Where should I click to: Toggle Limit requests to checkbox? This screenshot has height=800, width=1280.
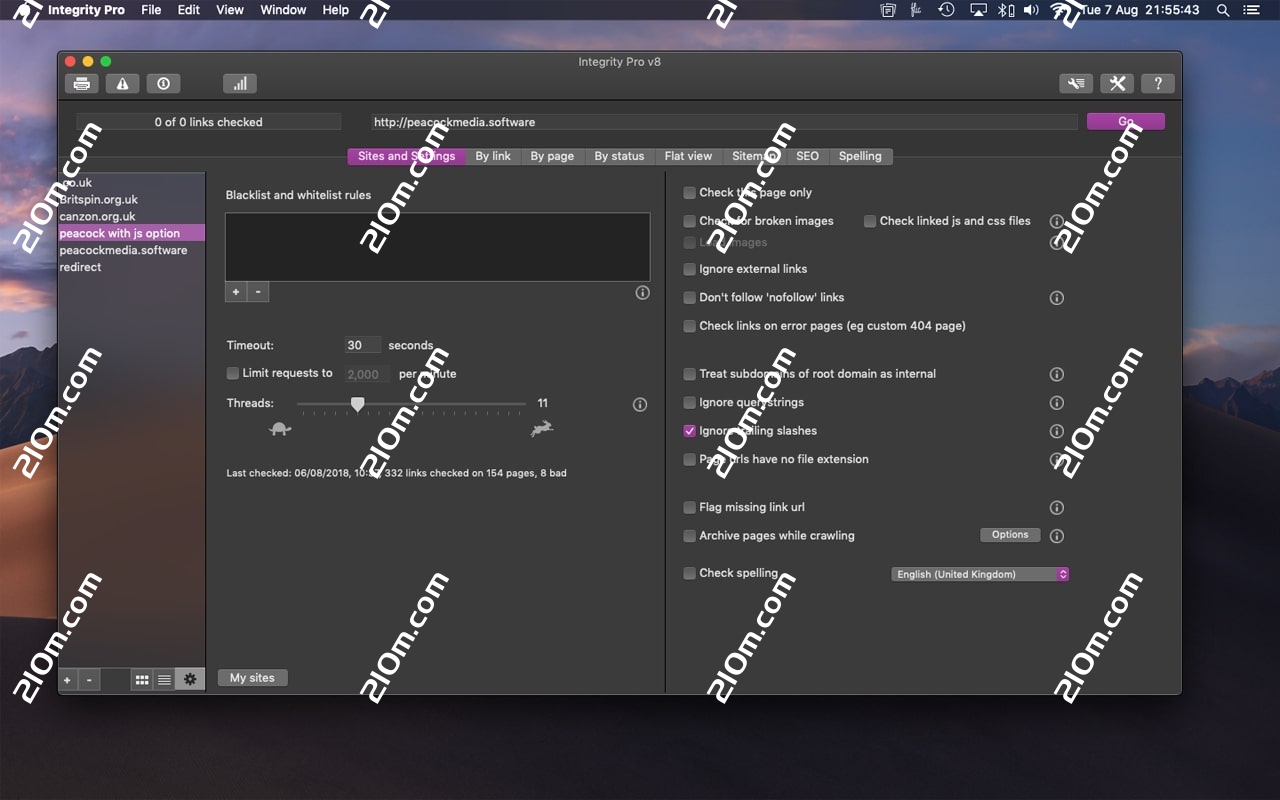point(233,373)
